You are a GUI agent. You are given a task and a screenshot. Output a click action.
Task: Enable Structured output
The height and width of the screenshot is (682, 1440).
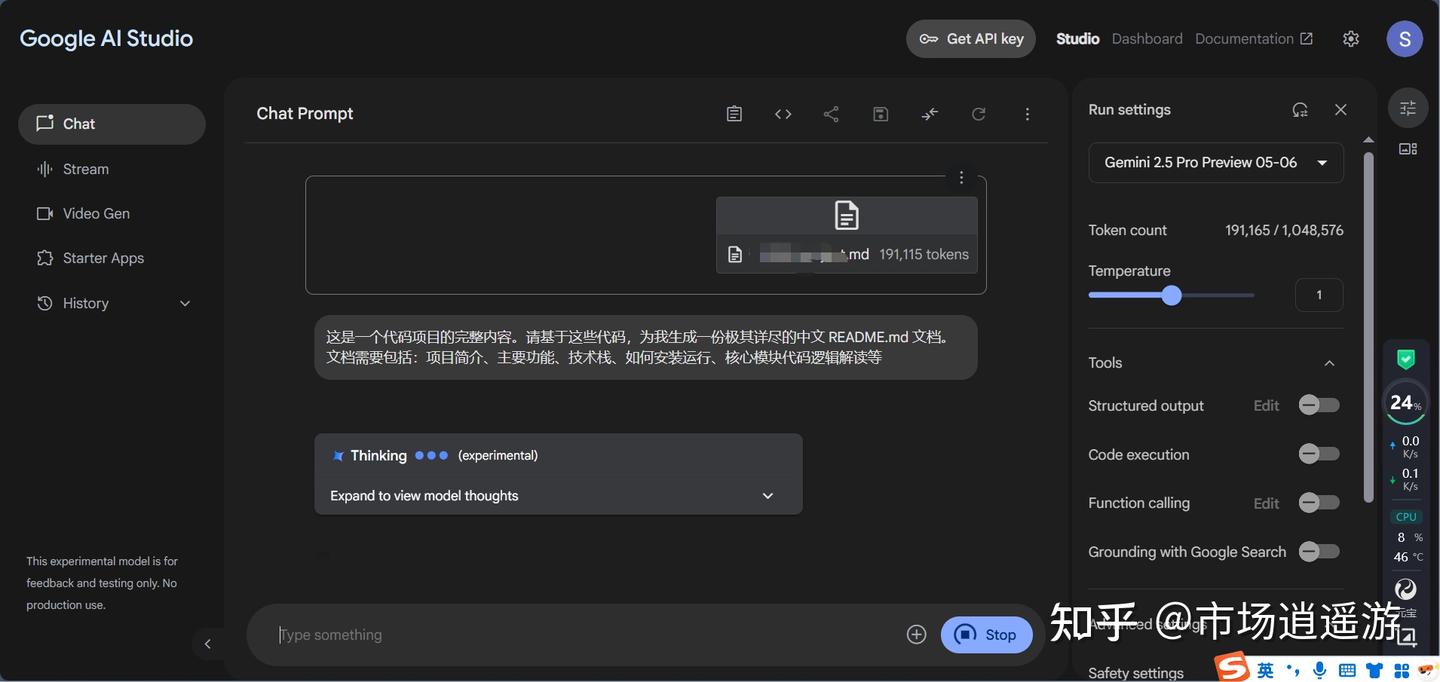pos(1318,405)
